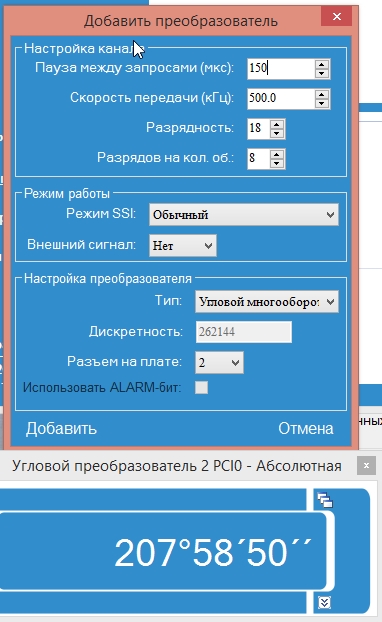Image resolution: width=382 pixels, height=622 pixels.
Task: Click the Внешний сигнал label
Action: (x=81, y=244)
